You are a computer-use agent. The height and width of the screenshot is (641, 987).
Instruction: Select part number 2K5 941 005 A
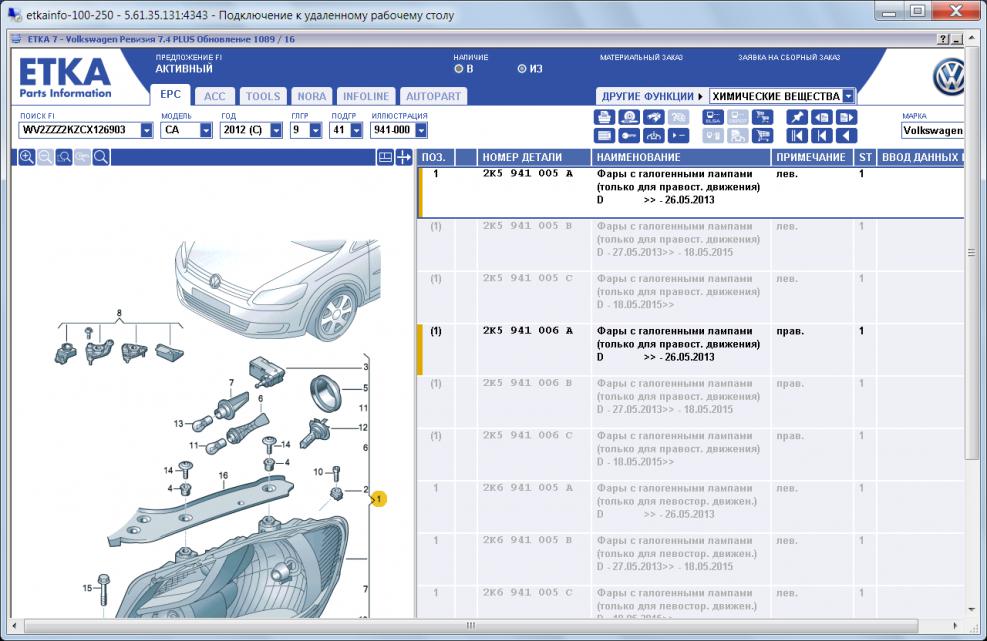click(527, 174)
